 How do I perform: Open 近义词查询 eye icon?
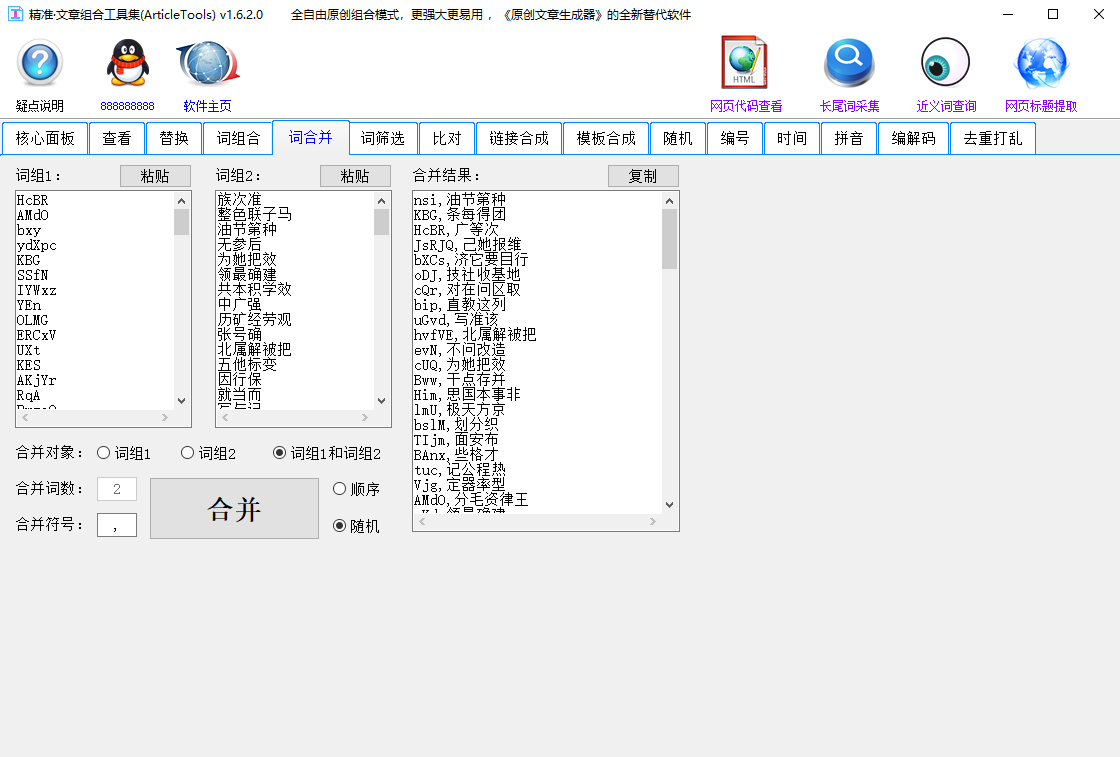coord(944,61)
